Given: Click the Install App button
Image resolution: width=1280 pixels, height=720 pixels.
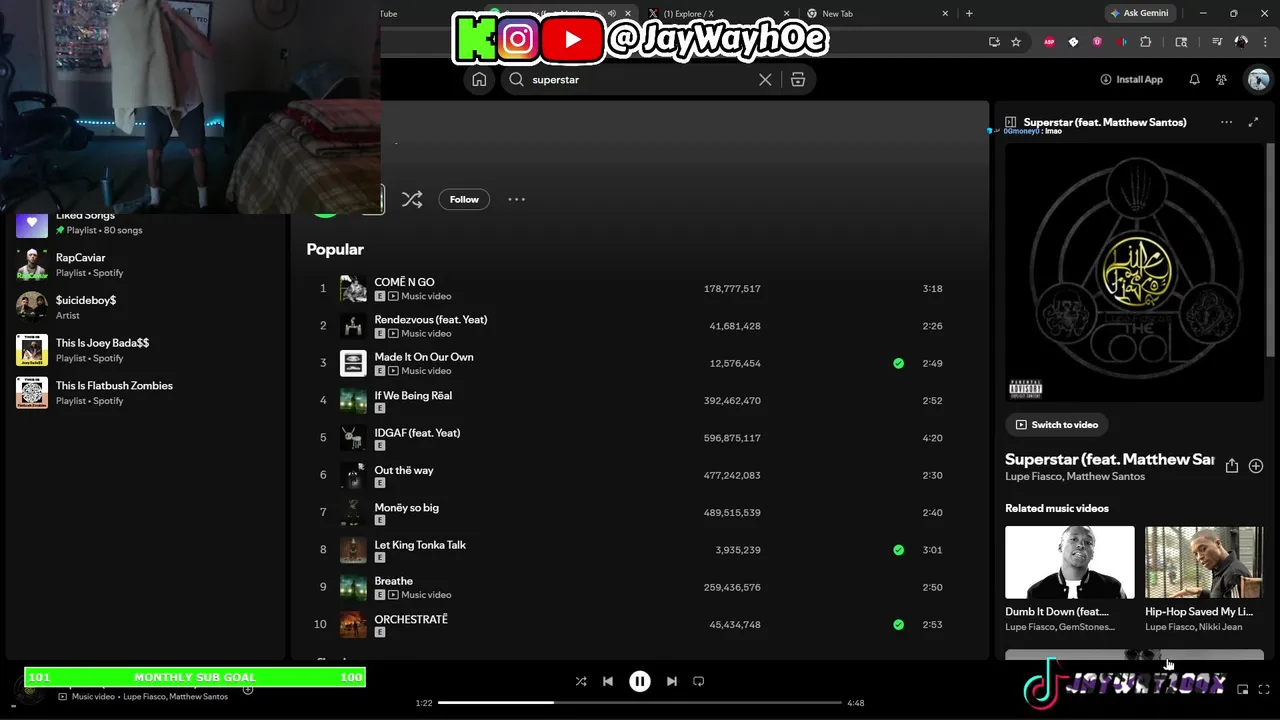Looking at the screenshot, I should tap(1131, 80).
